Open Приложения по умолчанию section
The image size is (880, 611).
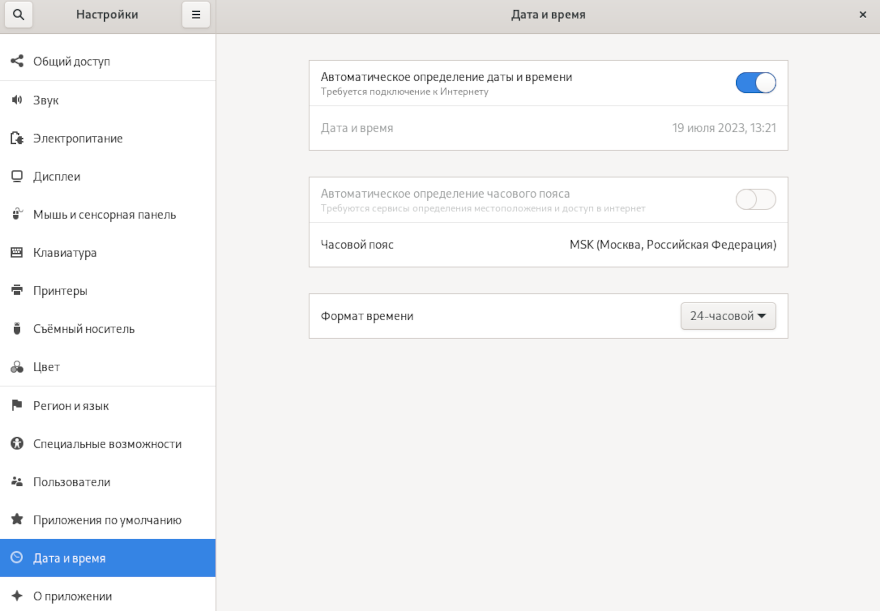[x=107, y=520]
